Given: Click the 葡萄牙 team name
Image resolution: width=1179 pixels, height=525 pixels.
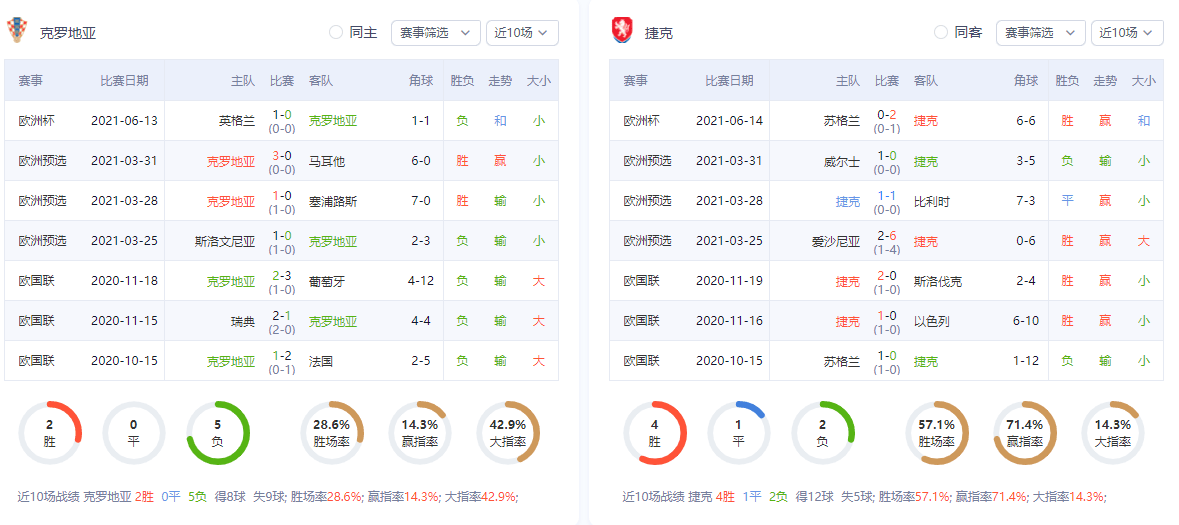Looking at the screenshot, I should (x=327, y=281).
